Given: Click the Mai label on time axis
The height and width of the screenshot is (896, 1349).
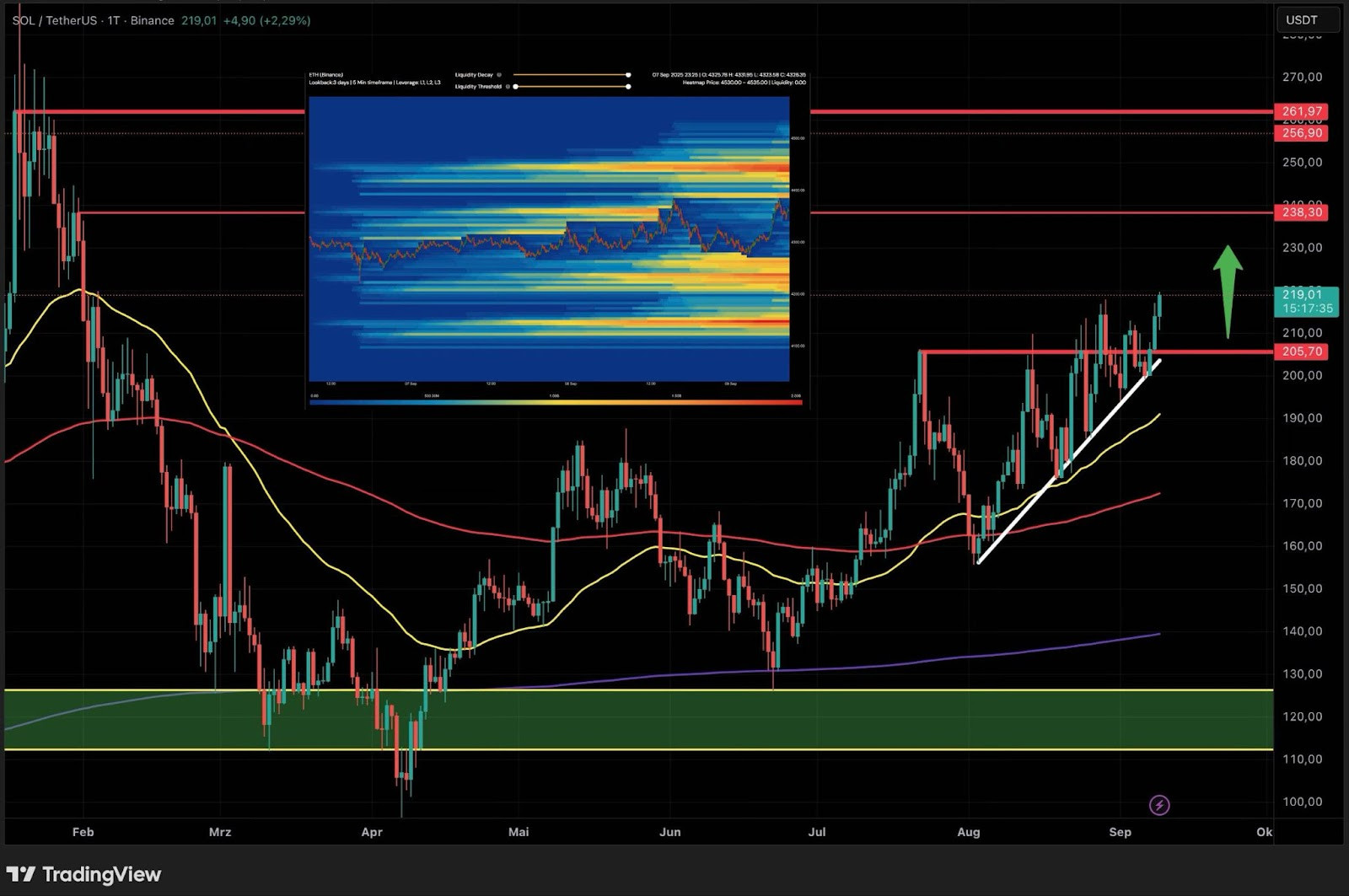Looking at the screenshot, I should click(519, 832).
